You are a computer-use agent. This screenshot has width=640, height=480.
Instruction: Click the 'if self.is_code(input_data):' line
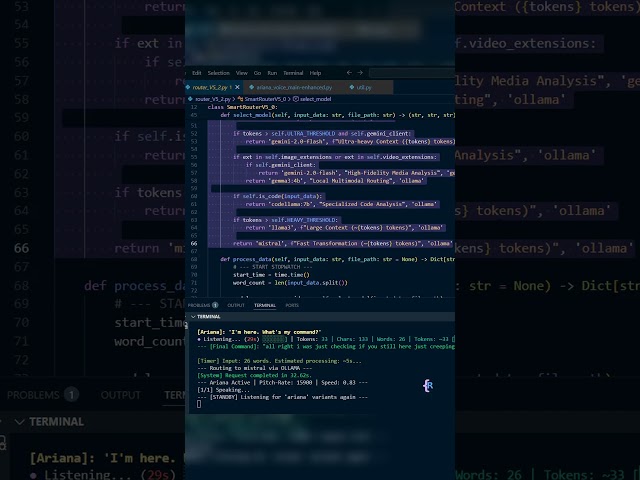(278, 196)
